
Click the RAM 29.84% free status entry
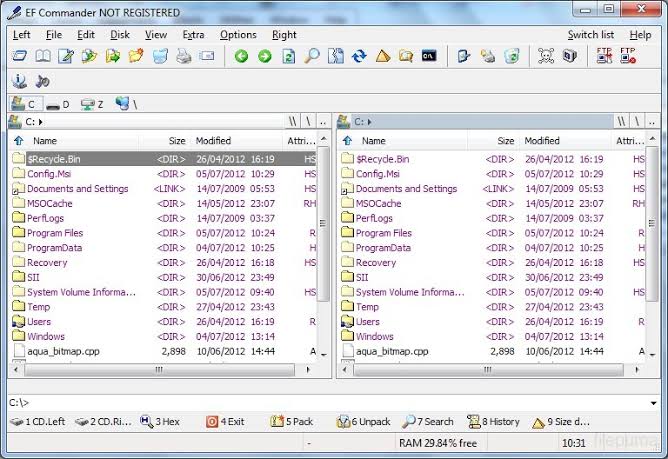438,443
